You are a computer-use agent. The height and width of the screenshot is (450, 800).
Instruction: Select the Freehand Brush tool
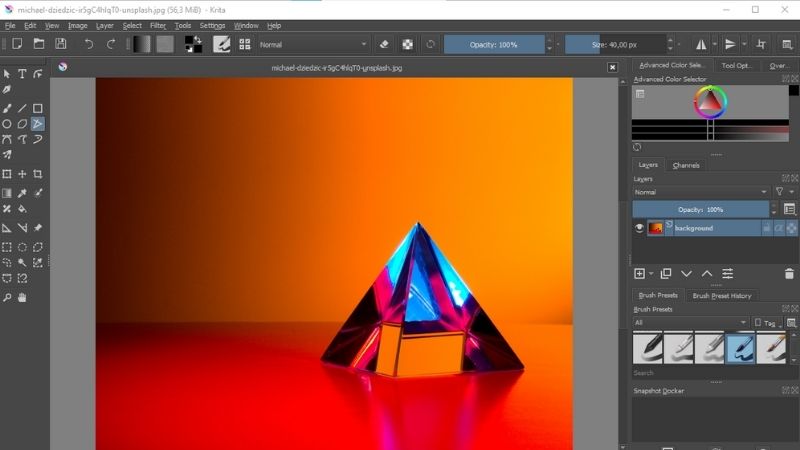[x=7, y=109]
